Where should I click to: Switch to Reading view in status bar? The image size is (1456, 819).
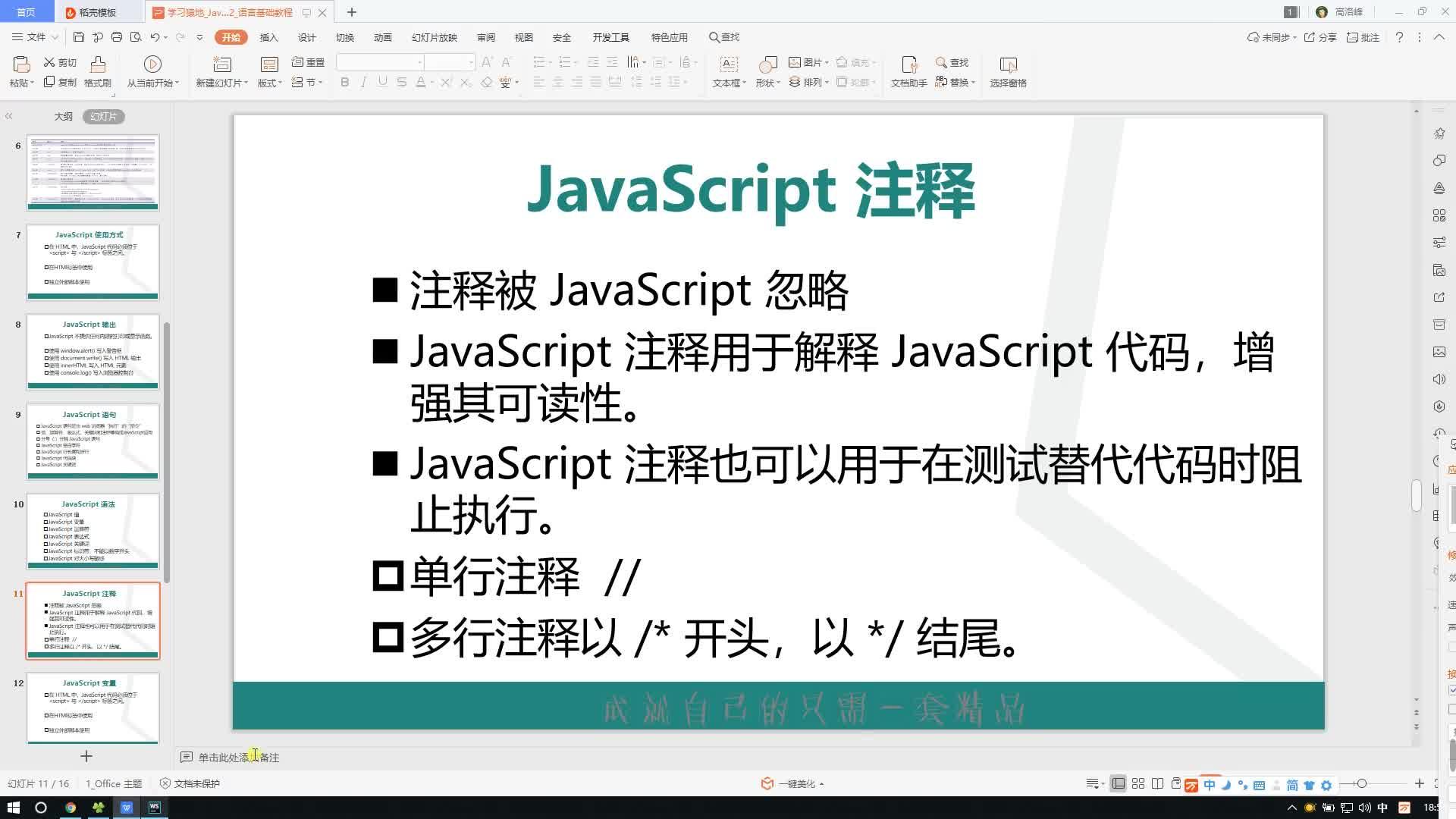pos(1157,783)
